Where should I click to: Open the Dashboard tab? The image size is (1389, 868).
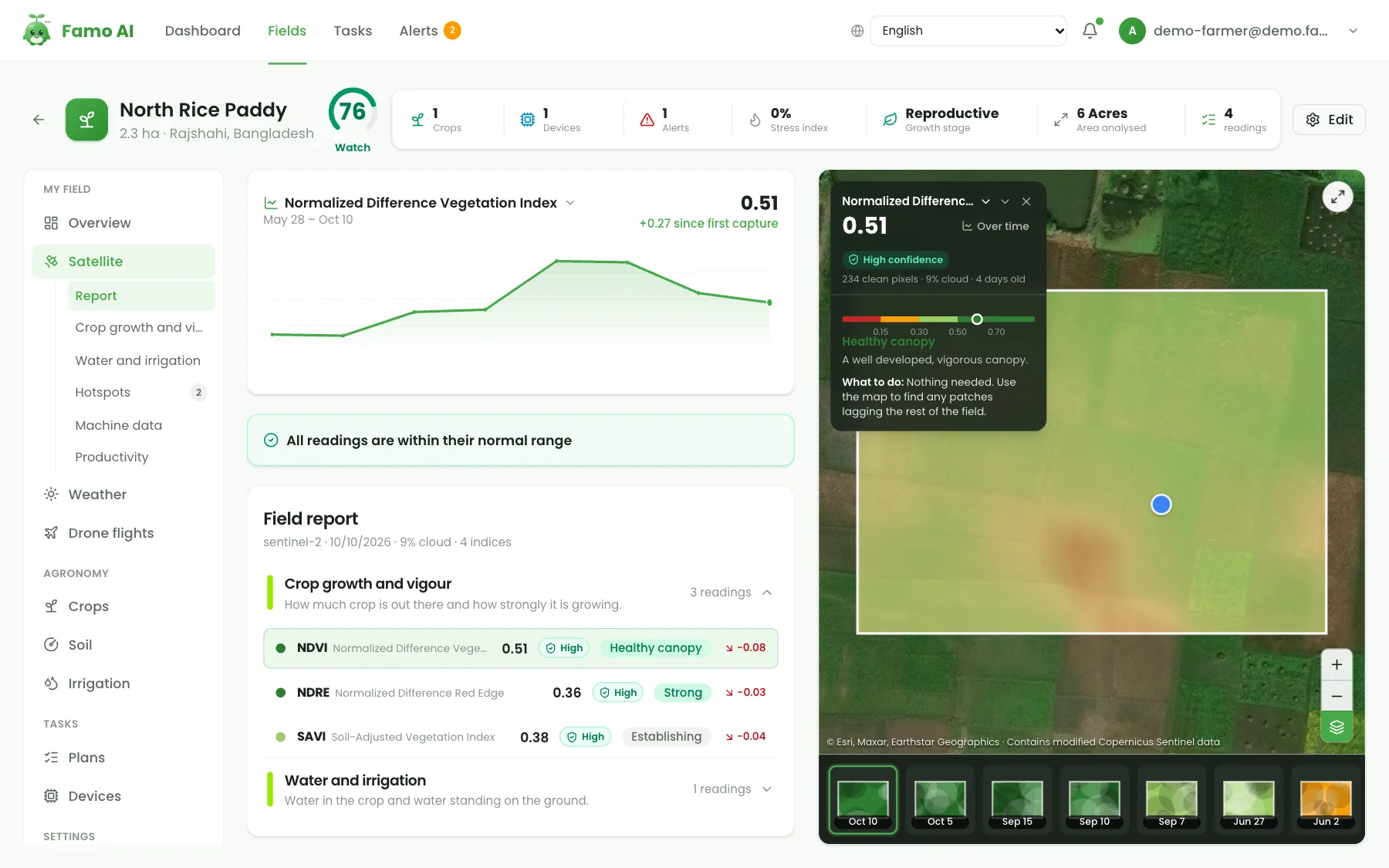(x=203, y=31)
